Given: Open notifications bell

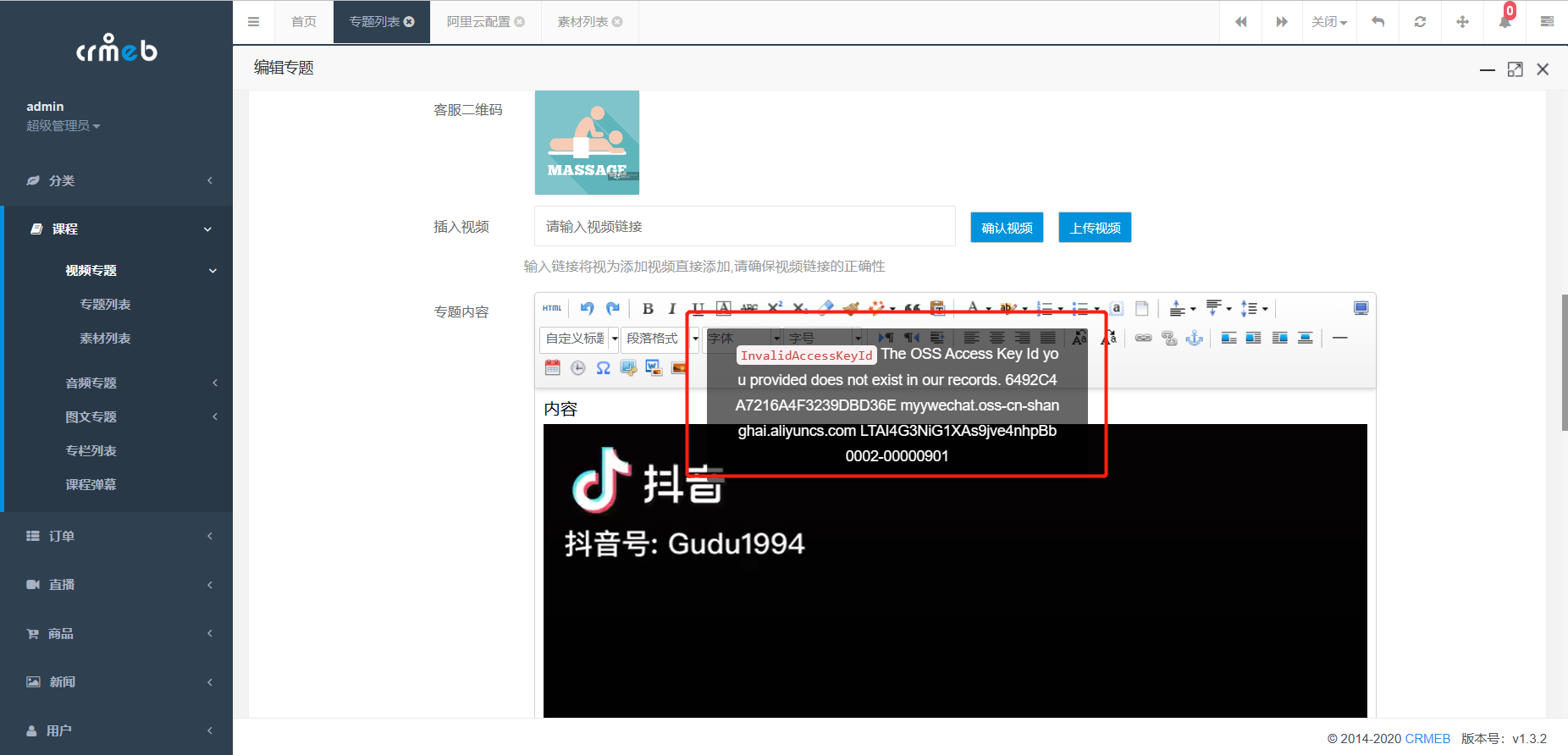Looking at the screenshot, I should click(x=1505, y=22).
